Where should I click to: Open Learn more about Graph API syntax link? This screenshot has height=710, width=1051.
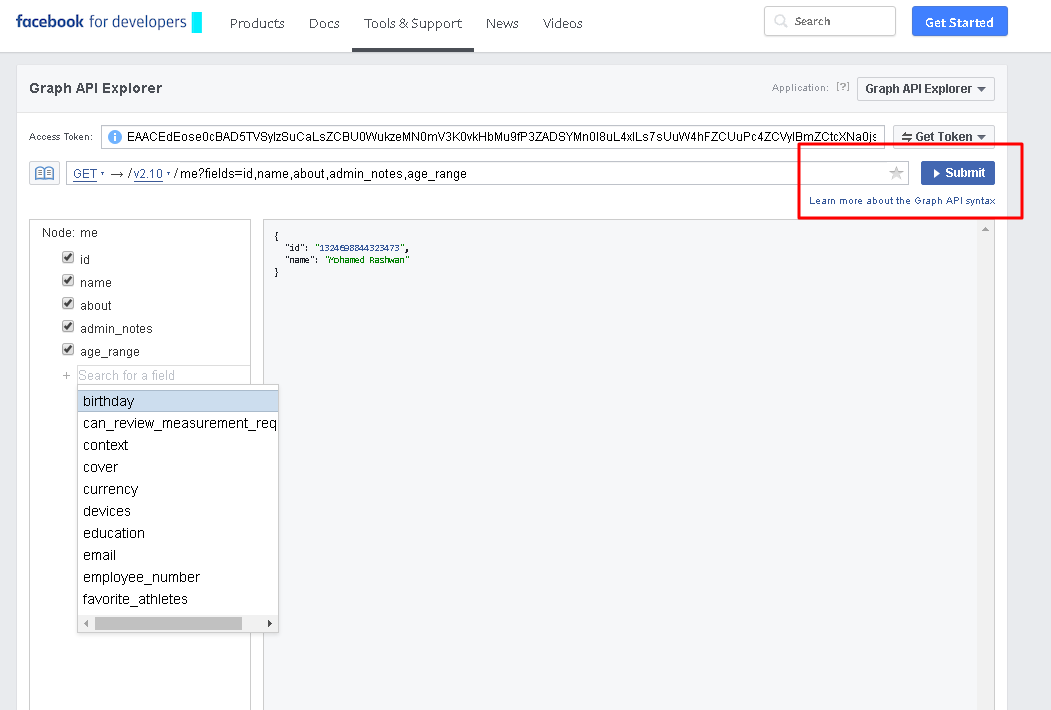tap(902, 201)
